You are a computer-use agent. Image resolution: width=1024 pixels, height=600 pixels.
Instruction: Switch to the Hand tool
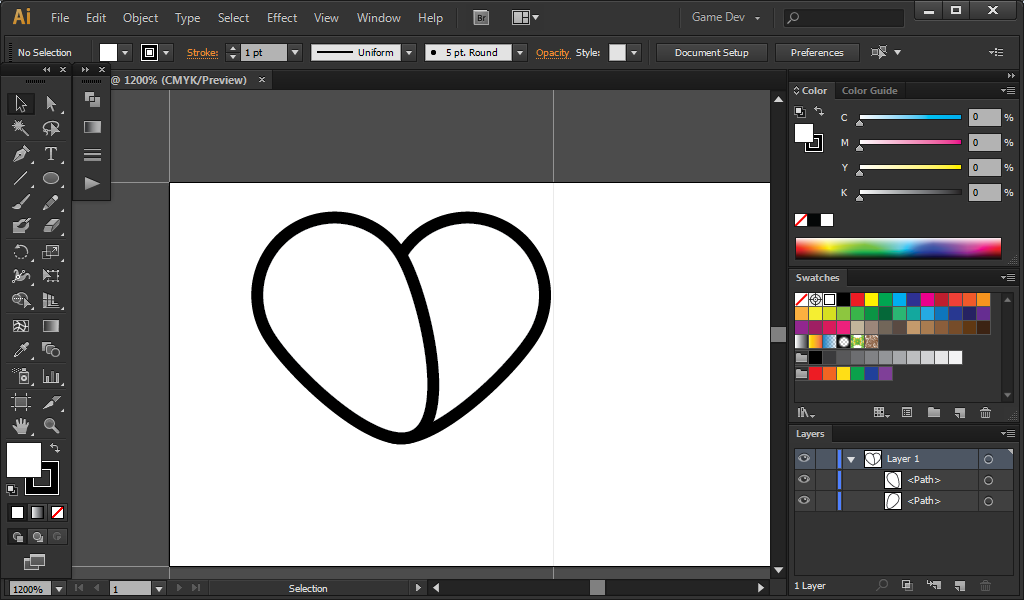(x=20, y=426)
